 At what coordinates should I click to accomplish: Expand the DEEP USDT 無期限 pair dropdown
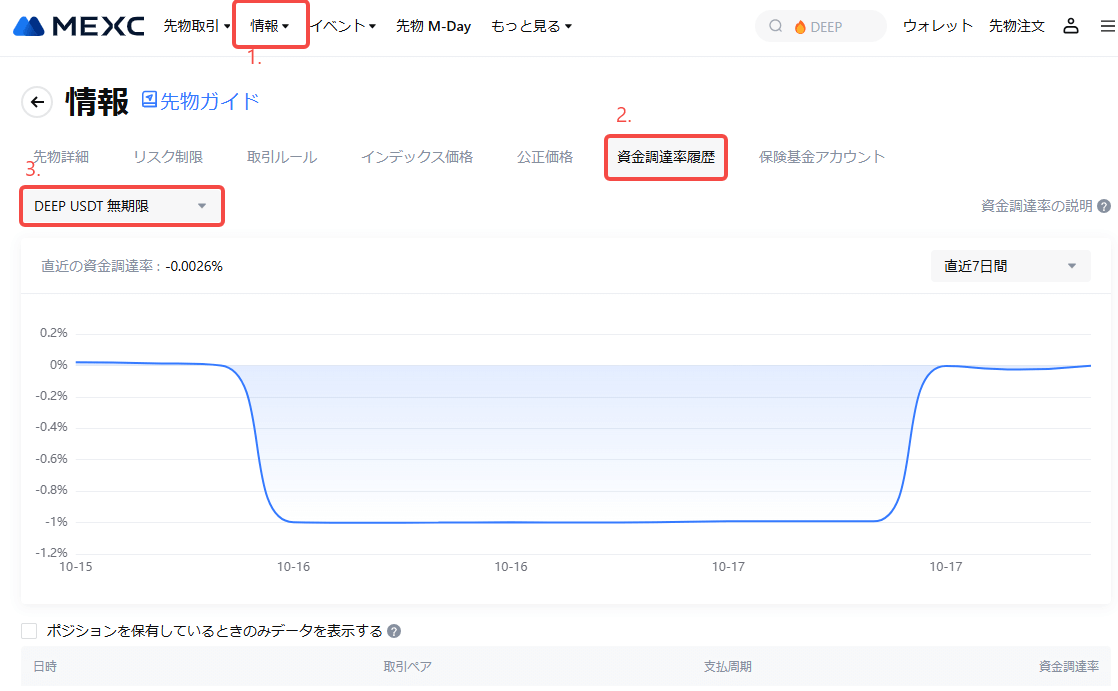coord(121,206)
